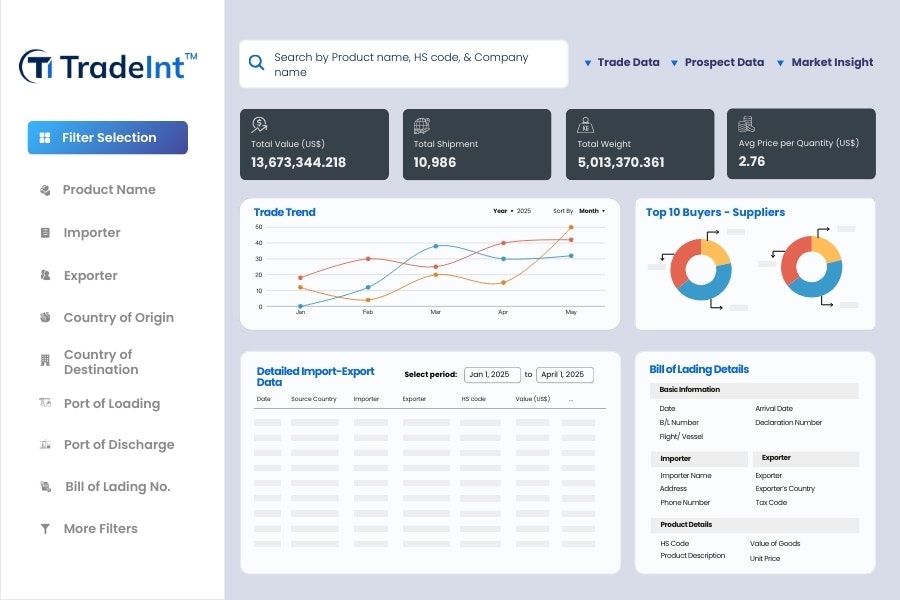Select the More Filters funnel icon
This screenshot has height=600, width=900.
[x=45, y=528]
